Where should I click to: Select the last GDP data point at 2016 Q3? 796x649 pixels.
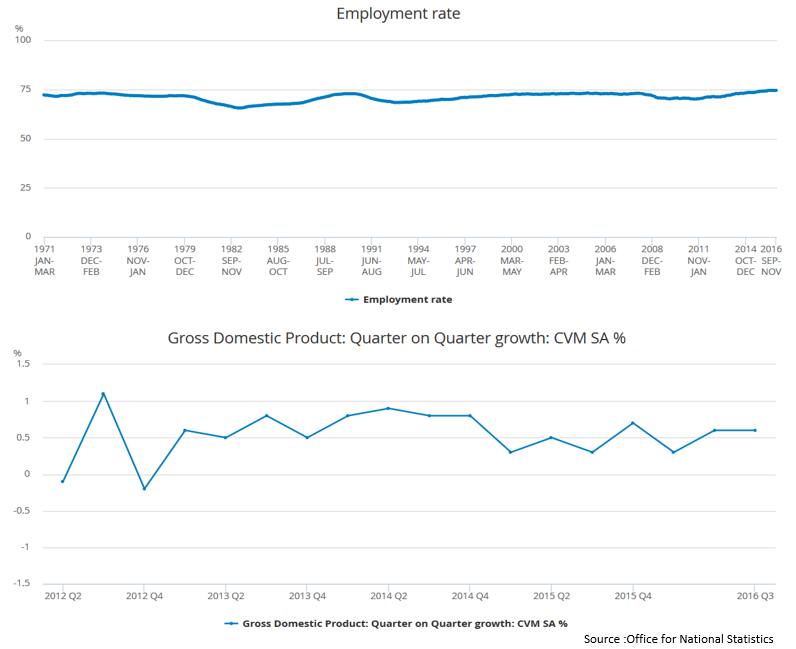click(x=755, y=430)
